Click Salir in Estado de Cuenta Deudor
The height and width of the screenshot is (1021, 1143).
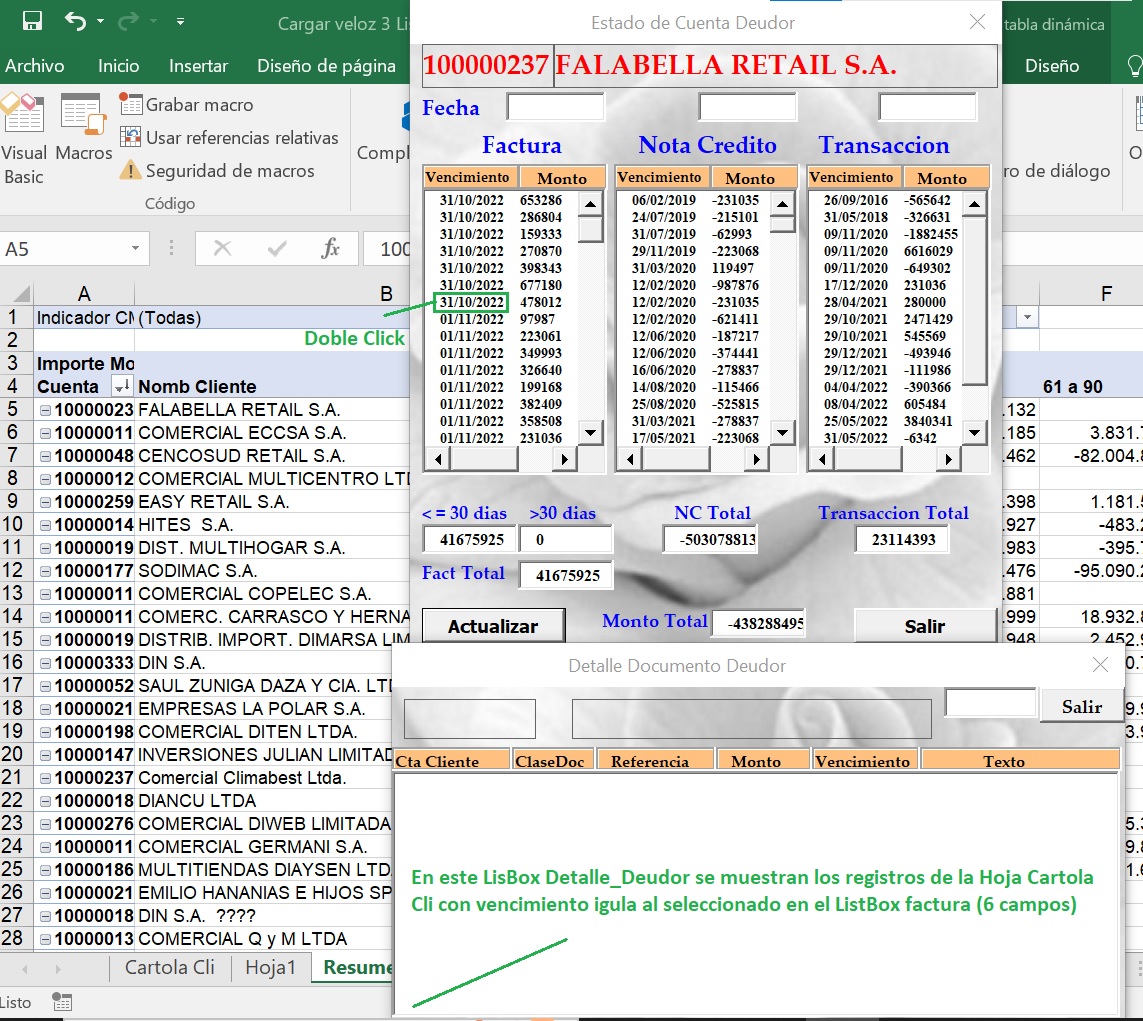(925, 626)
